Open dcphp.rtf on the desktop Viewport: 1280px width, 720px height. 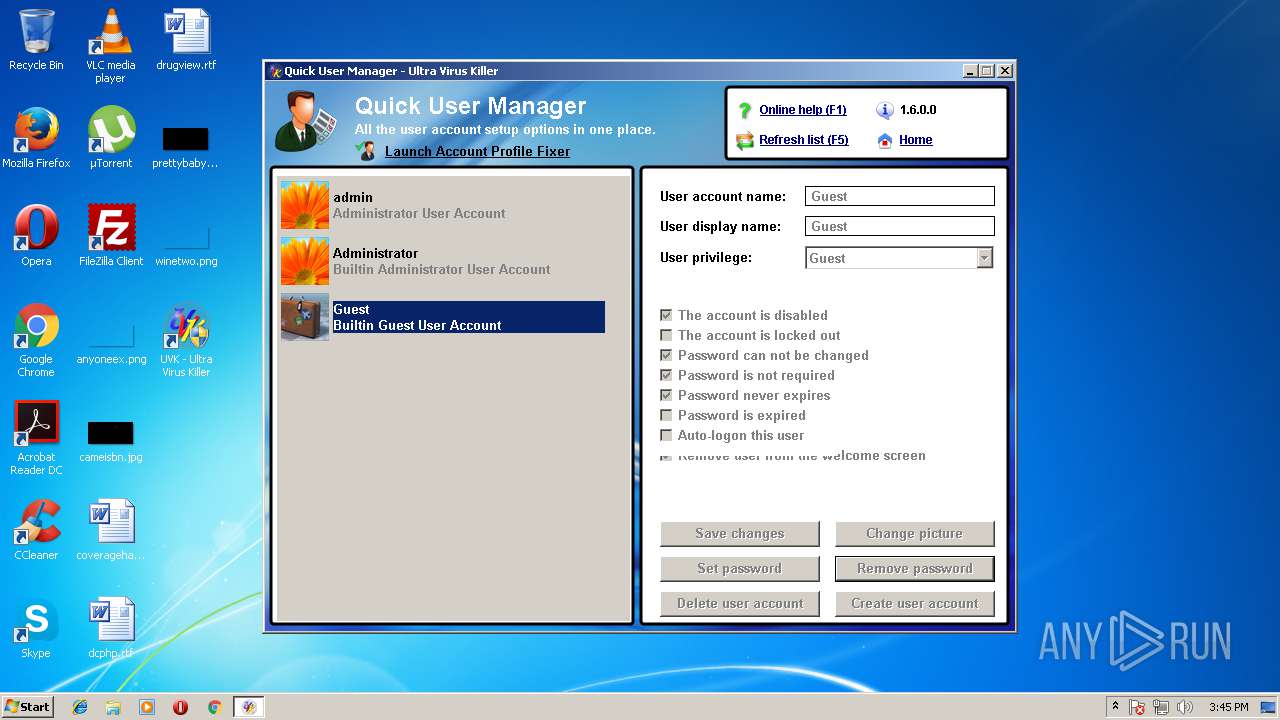(x=110, y=628)
